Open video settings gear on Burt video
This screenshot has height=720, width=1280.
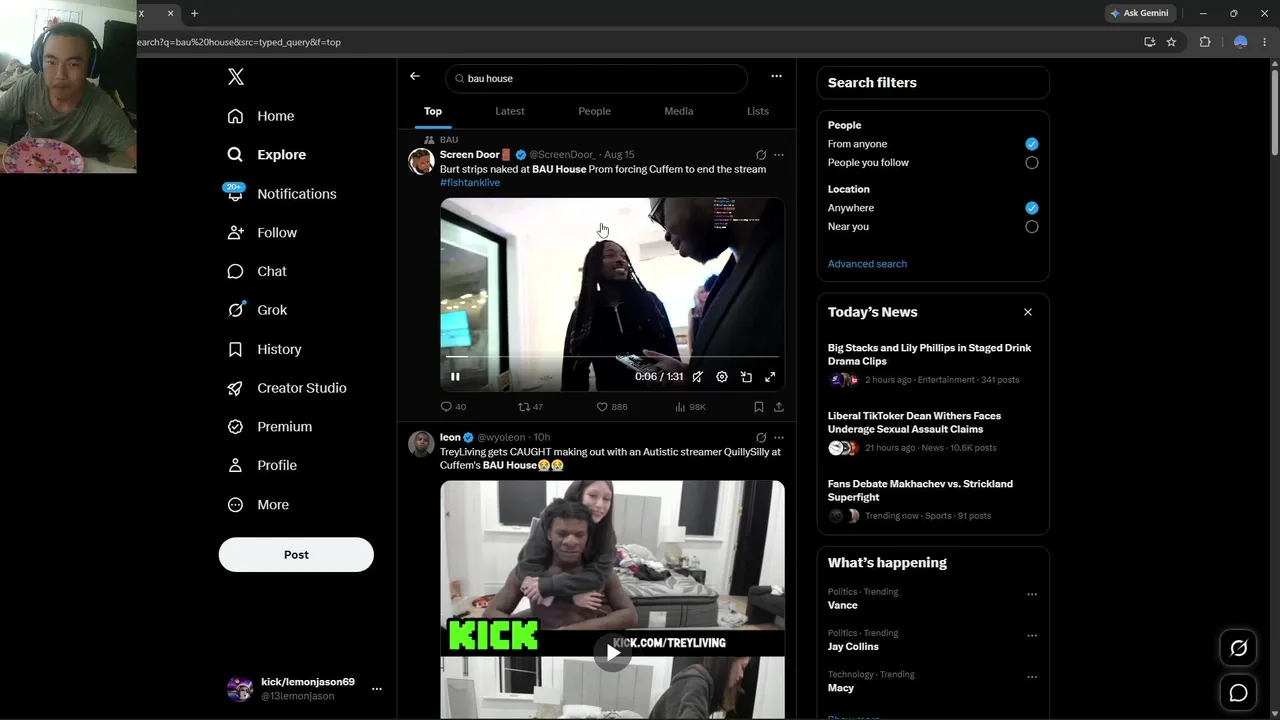(722, 377)
